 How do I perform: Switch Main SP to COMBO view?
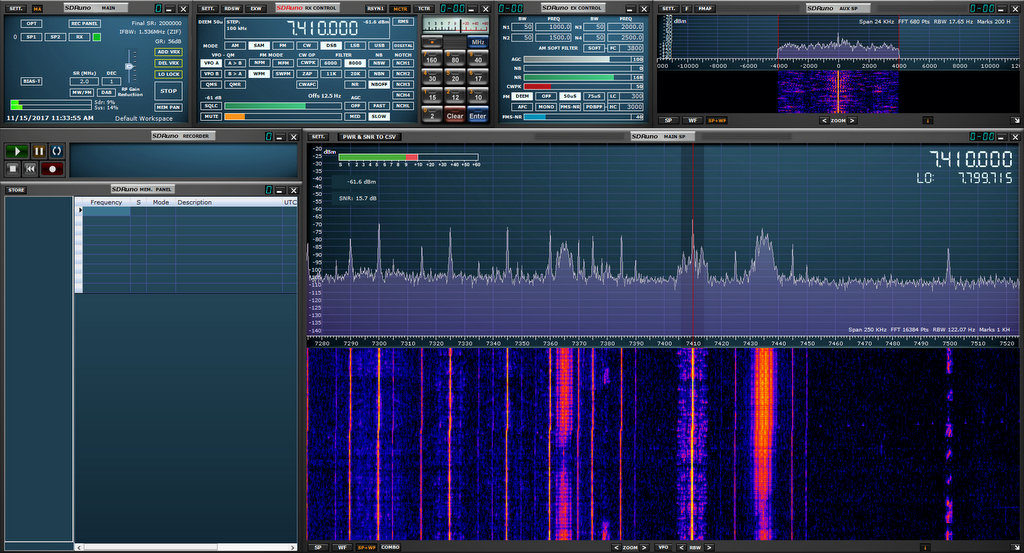(390, 547)
